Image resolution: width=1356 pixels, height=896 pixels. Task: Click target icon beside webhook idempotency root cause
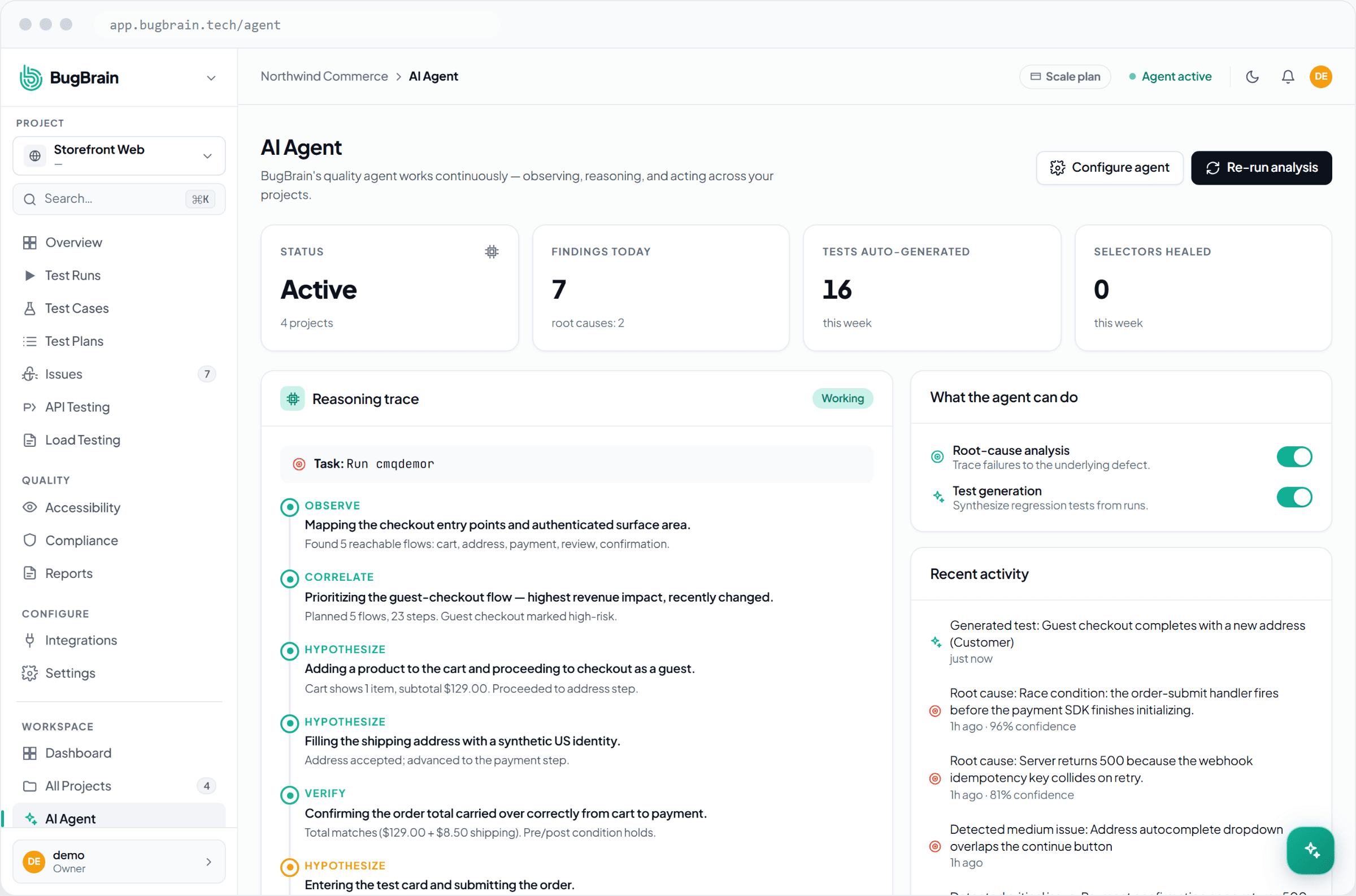(x=935, y=778)
